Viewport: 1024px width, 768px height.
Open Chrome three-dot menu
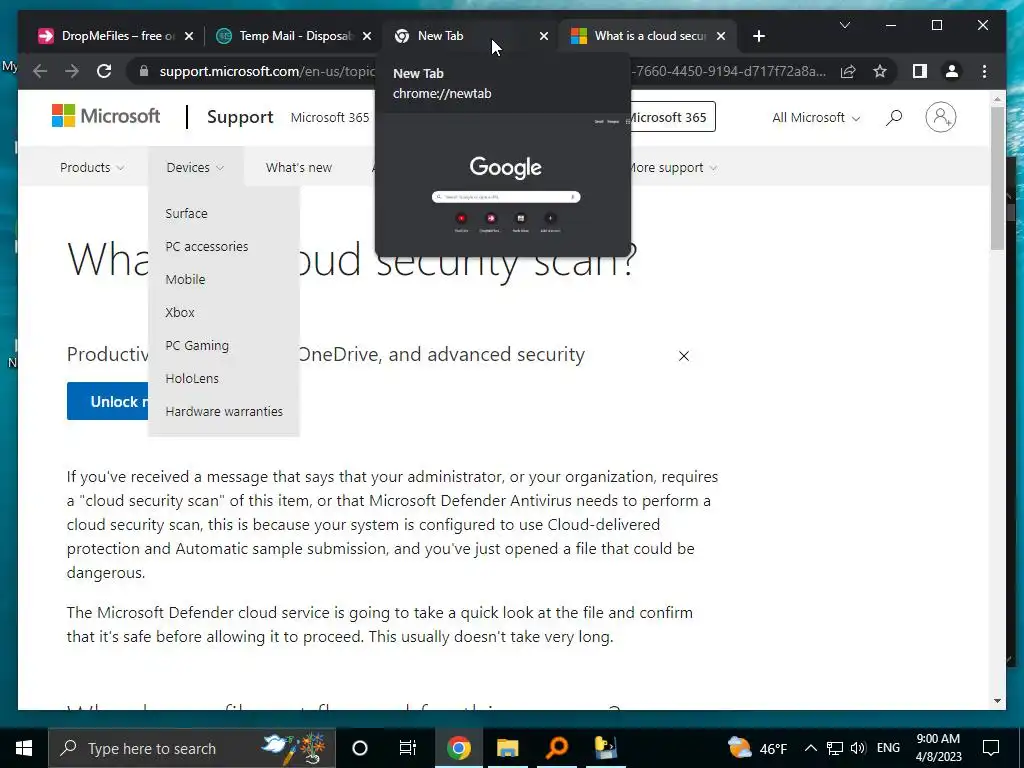tap(984, 71)
